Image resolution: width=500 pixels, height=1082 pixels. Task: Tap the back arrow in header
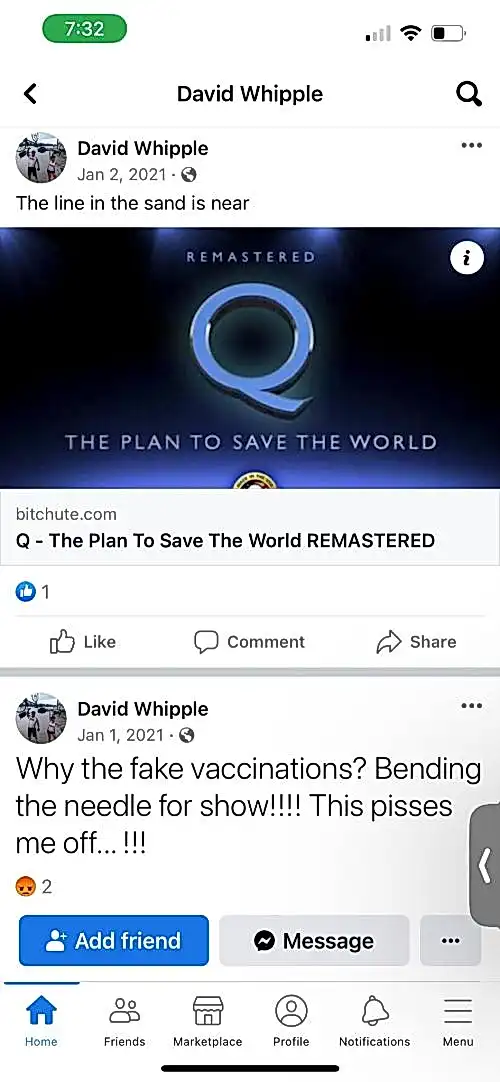pos(30,93)
